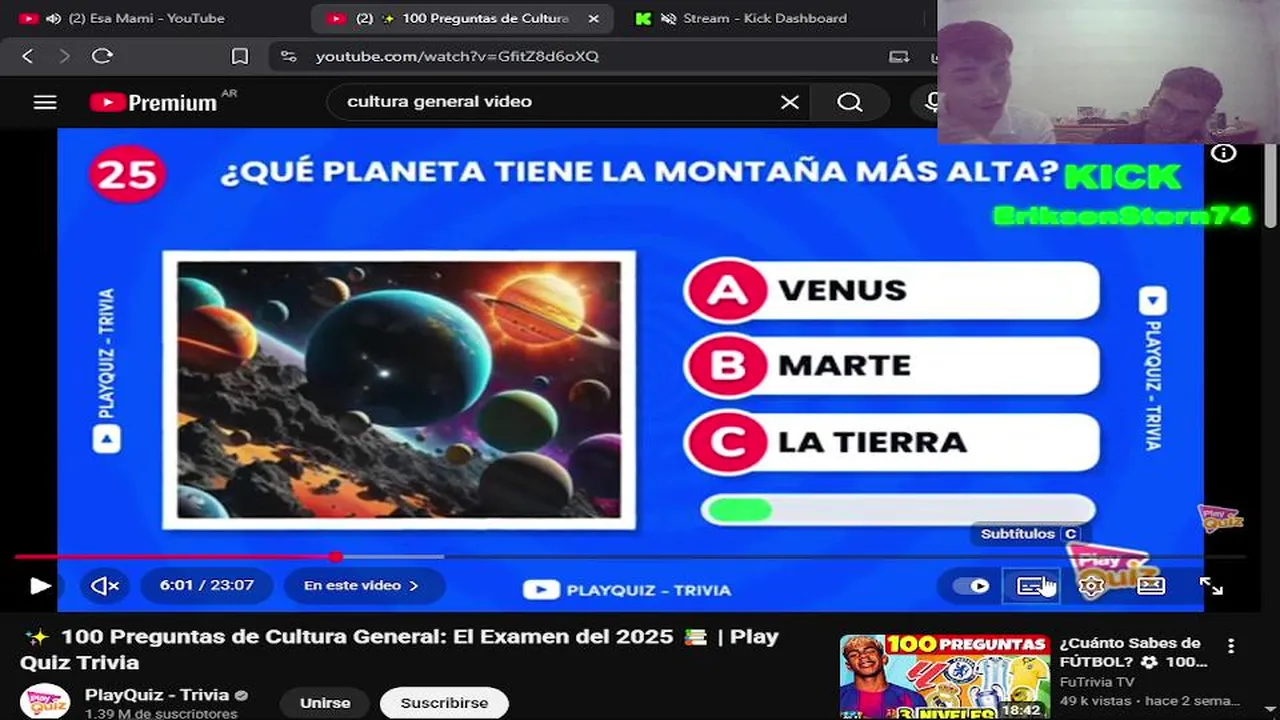
Task: Click the youtube.com address bar URL
Action: click(457, 57)
